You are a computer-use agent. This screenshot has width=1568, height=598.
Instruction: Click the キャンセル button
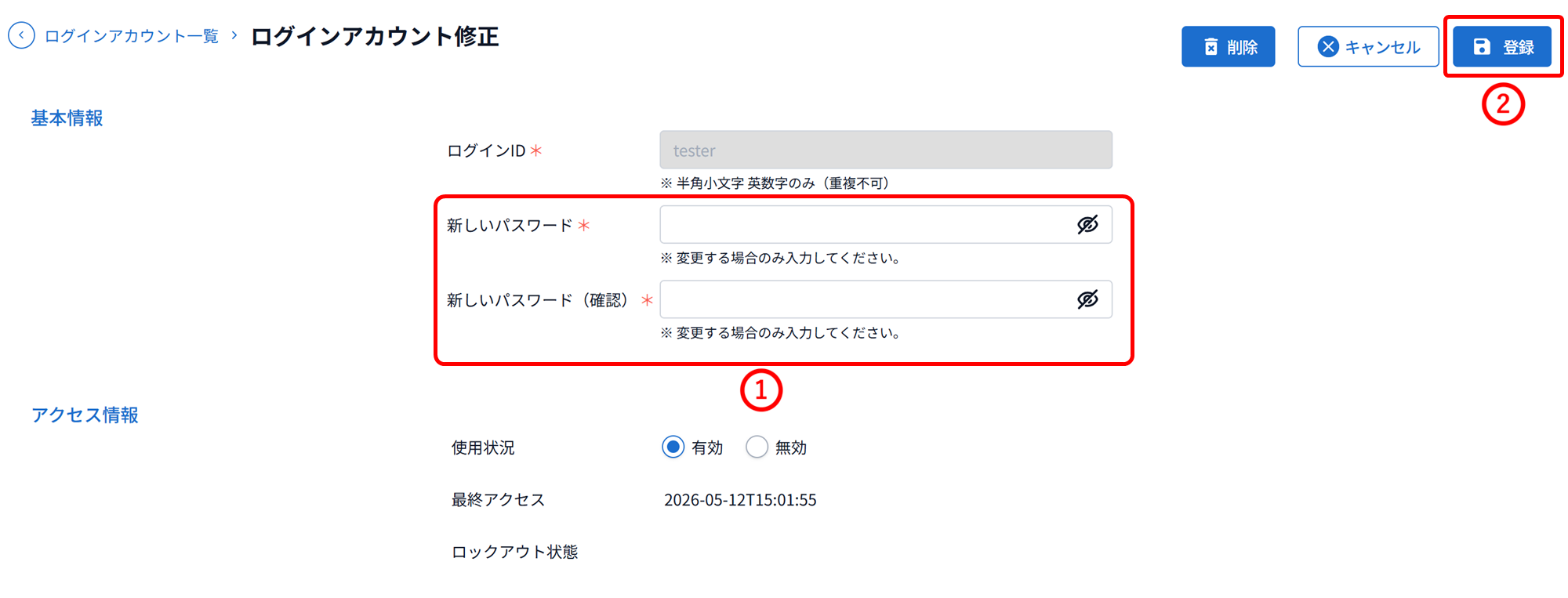[x=1368, y=47]
